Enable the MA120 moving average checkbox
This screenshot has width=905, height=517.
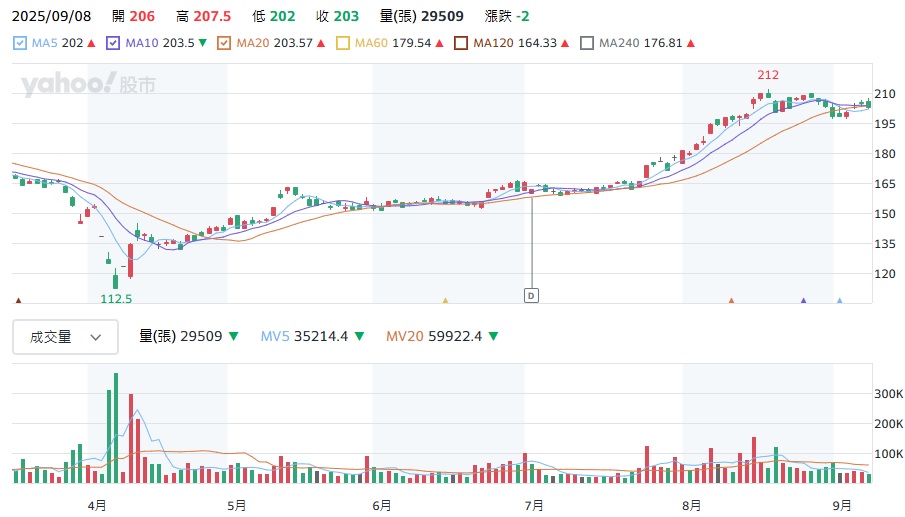click(461, 44)
